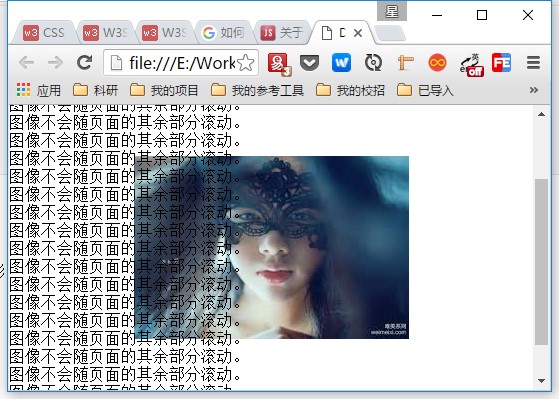Minimize the browser window
The image size is (559, 399).
pyautogui.click(x=437, y=15)
